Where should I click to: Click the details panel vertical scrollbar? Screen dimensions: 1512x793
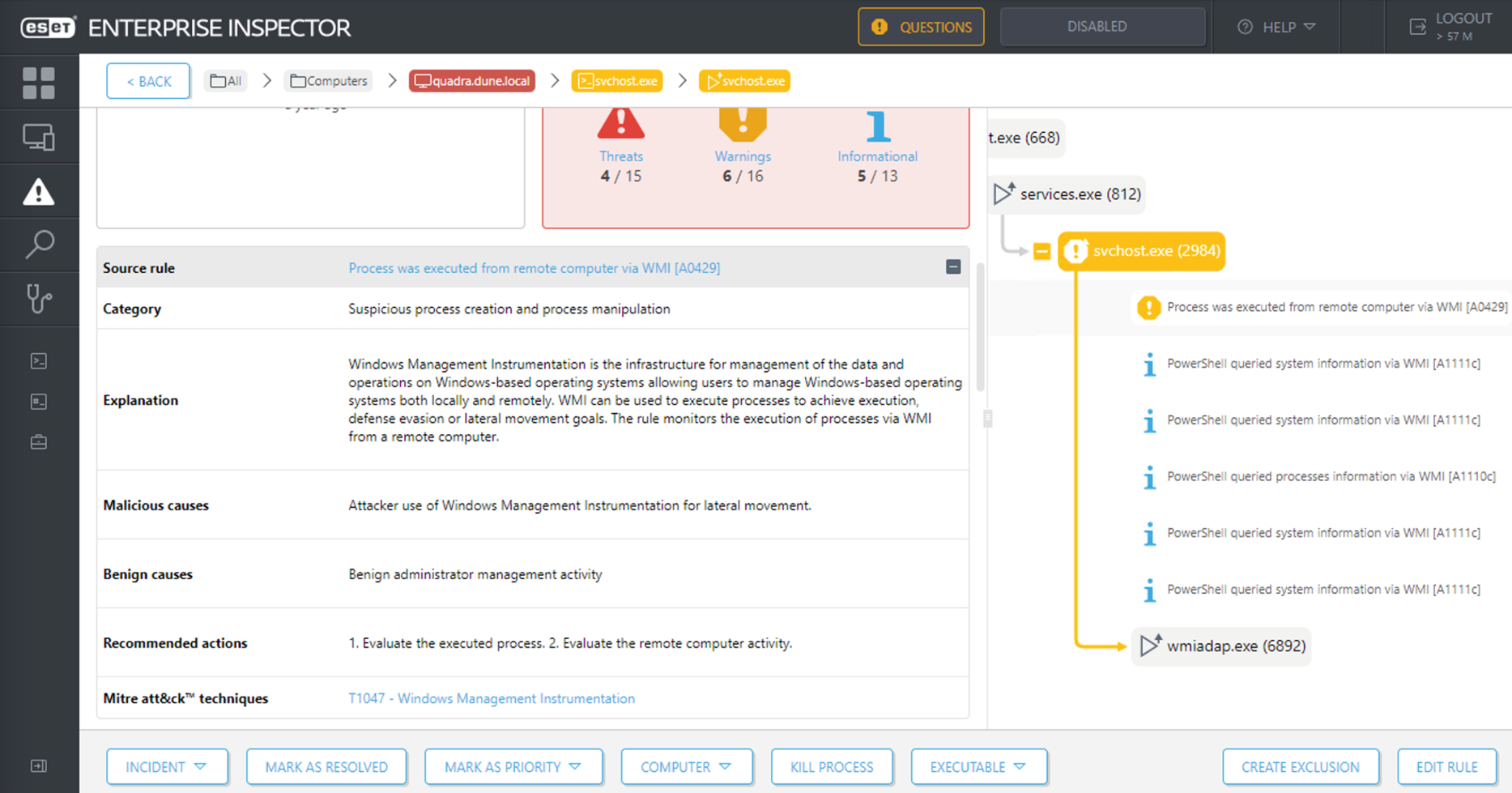[x=980, y=326]
